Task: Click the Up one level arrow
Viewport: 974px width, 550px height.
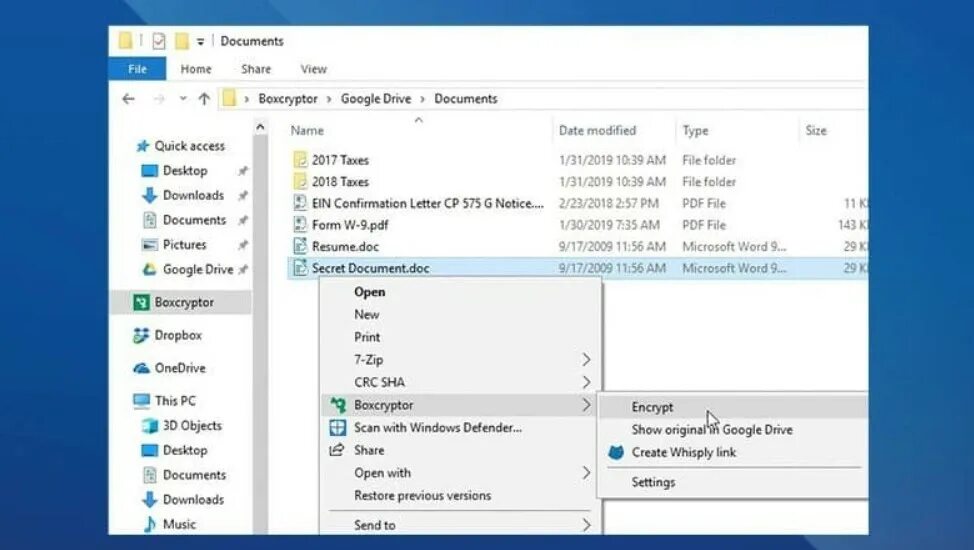Action: (204, 99)
